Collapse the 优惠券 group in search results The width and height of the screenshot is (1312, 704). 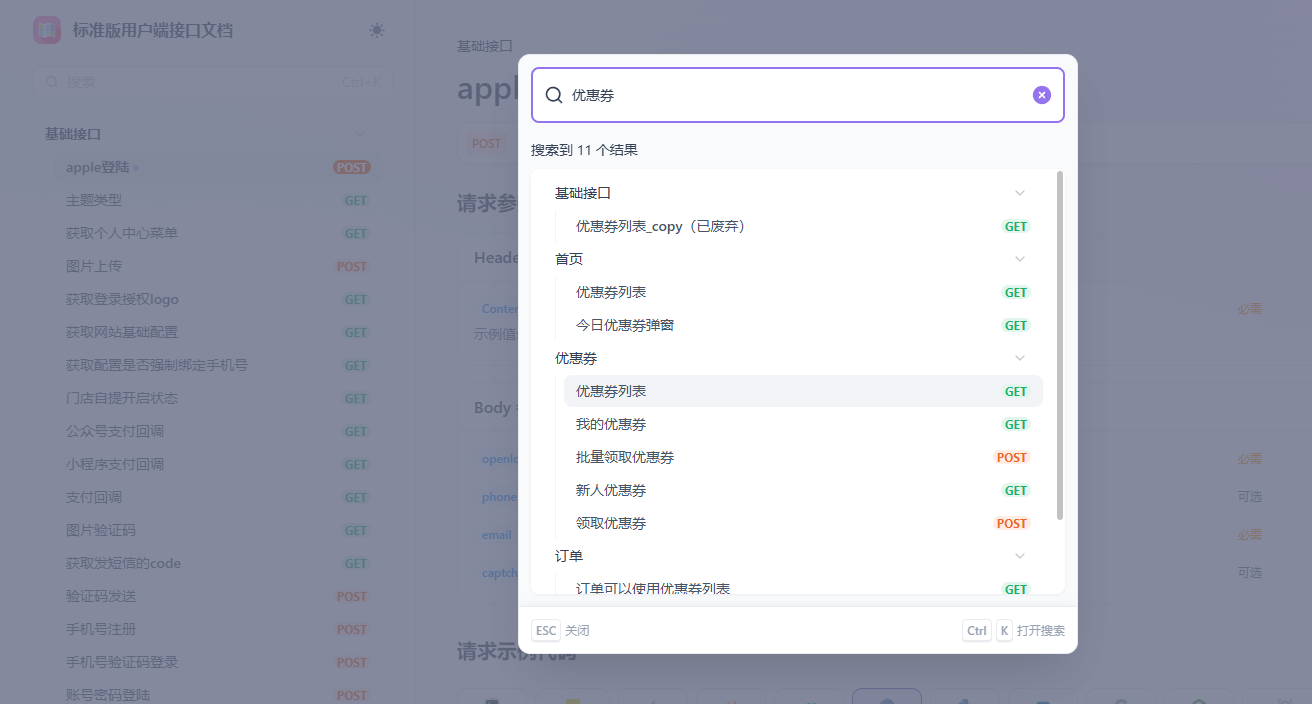click(1019, 358)
